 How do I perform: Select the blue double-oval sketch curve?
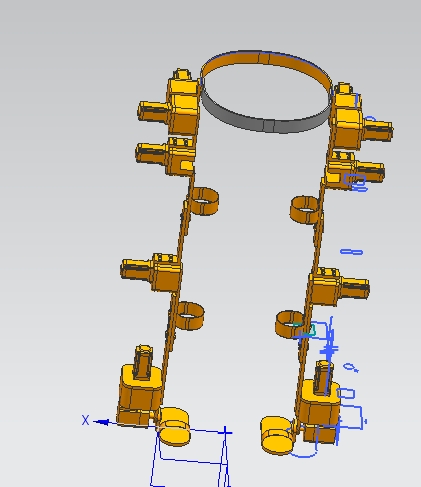click(352, 252)
